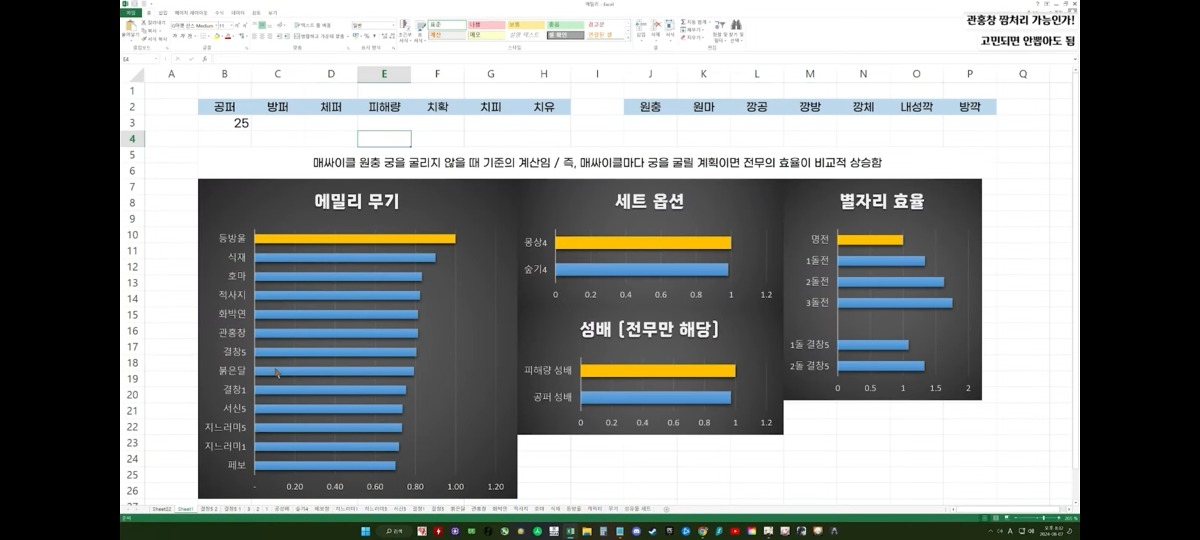Click the Find & Select binoculars icon
The image size is (1200, 540).
736,26
